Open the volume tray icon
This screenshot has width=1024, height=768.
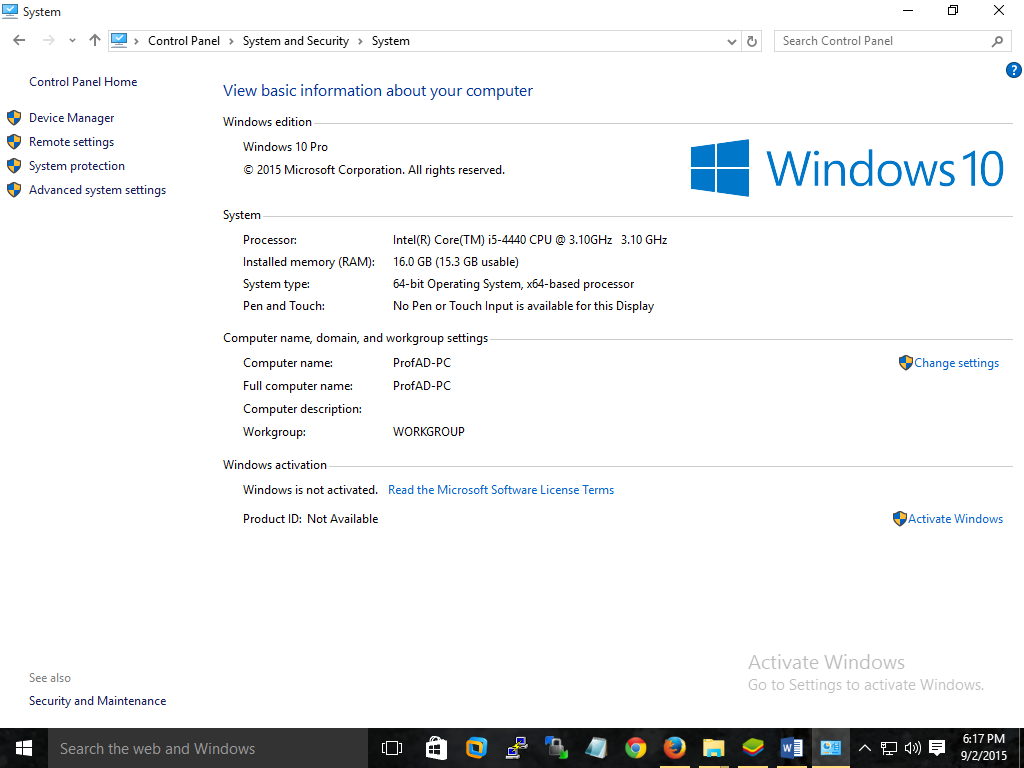click(912, 748)
